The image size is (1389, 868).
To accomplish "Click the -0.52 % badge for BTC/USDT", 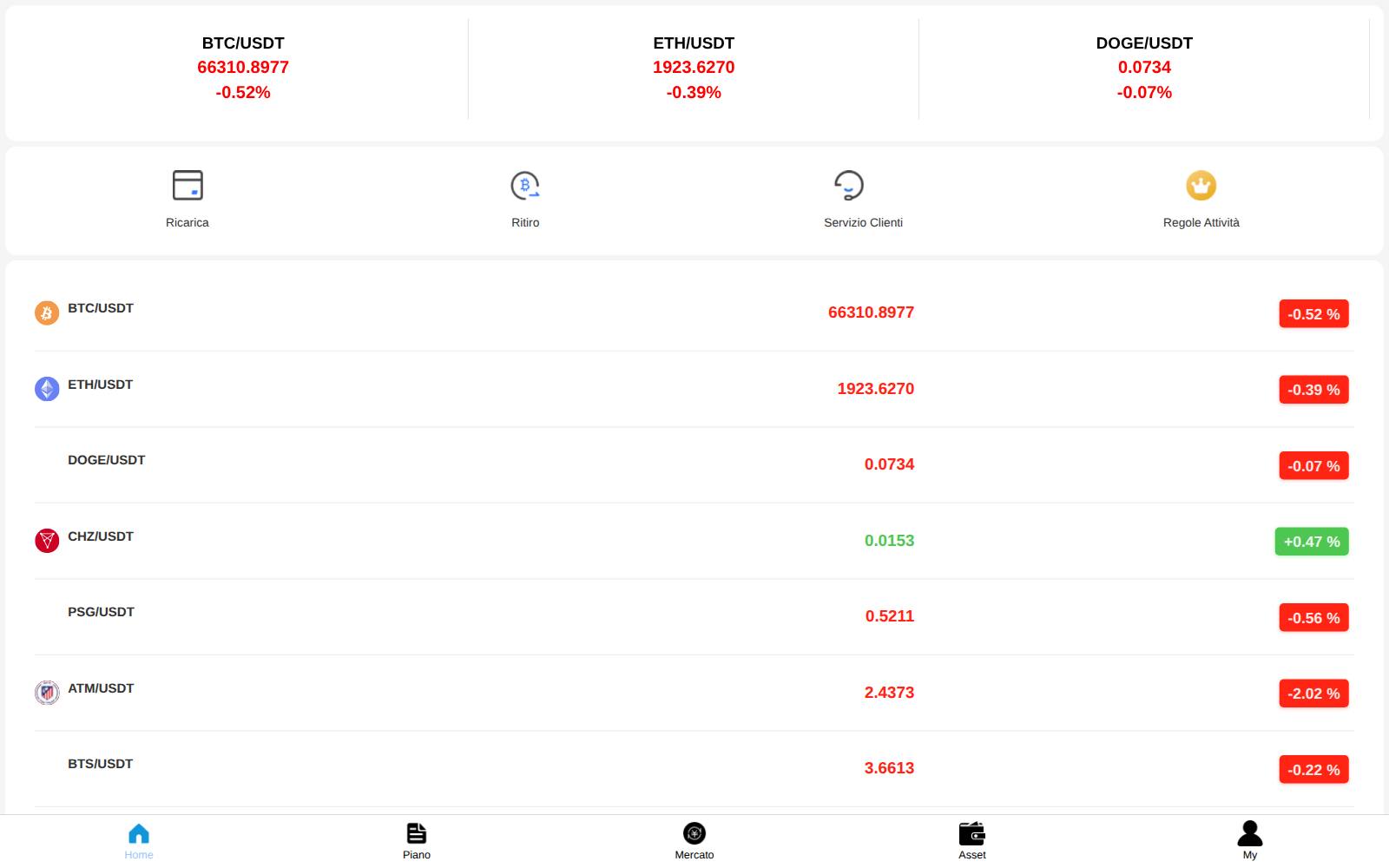I will 1313,314.
